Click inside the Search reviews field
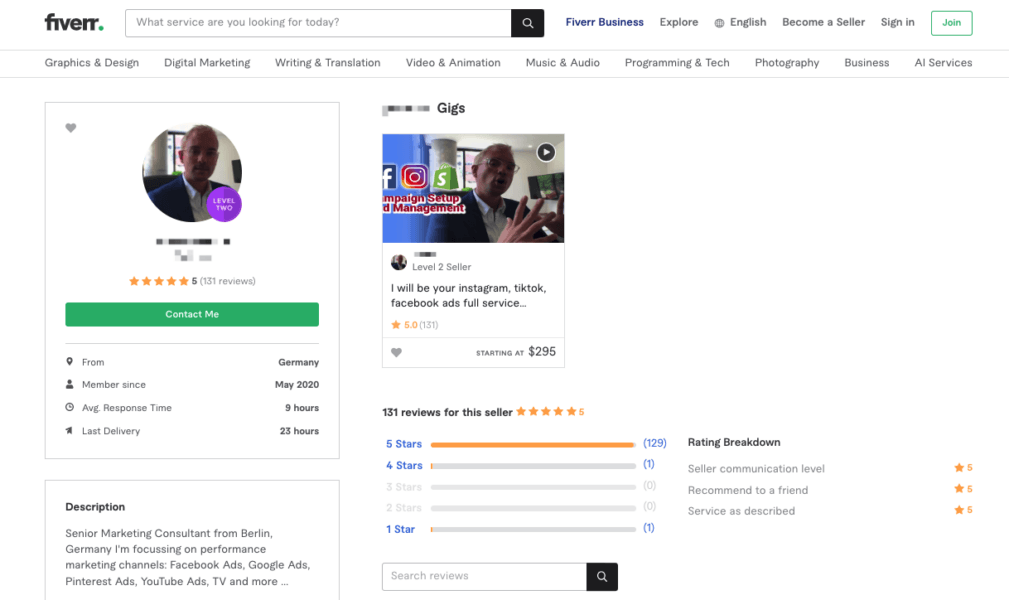 [x=480, y=576]
